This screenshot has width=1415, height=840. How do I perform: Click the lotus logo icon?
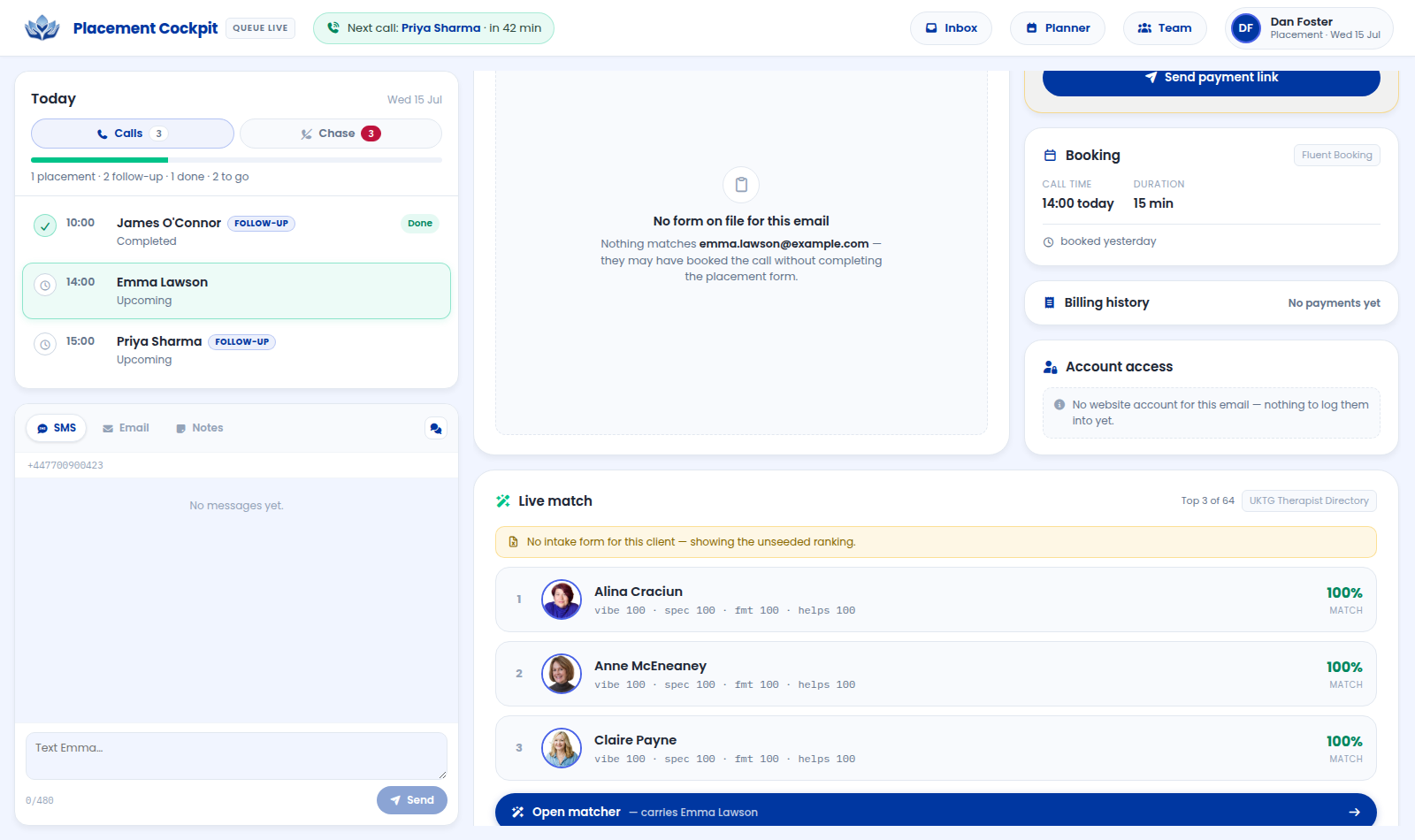(42, 27)
